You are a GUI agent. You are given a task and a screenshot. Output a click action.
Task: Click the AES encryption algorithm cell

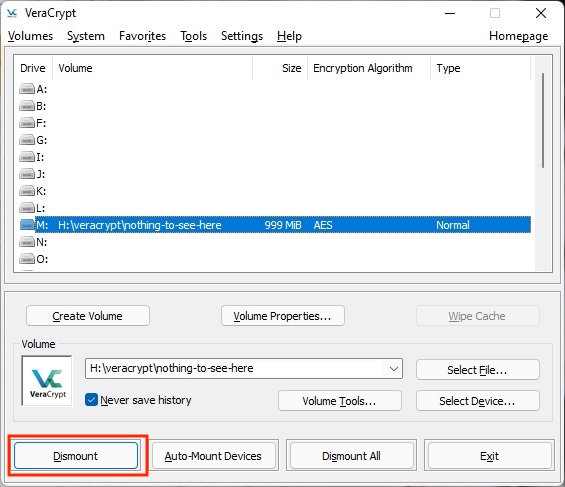(x=323, y=225)
